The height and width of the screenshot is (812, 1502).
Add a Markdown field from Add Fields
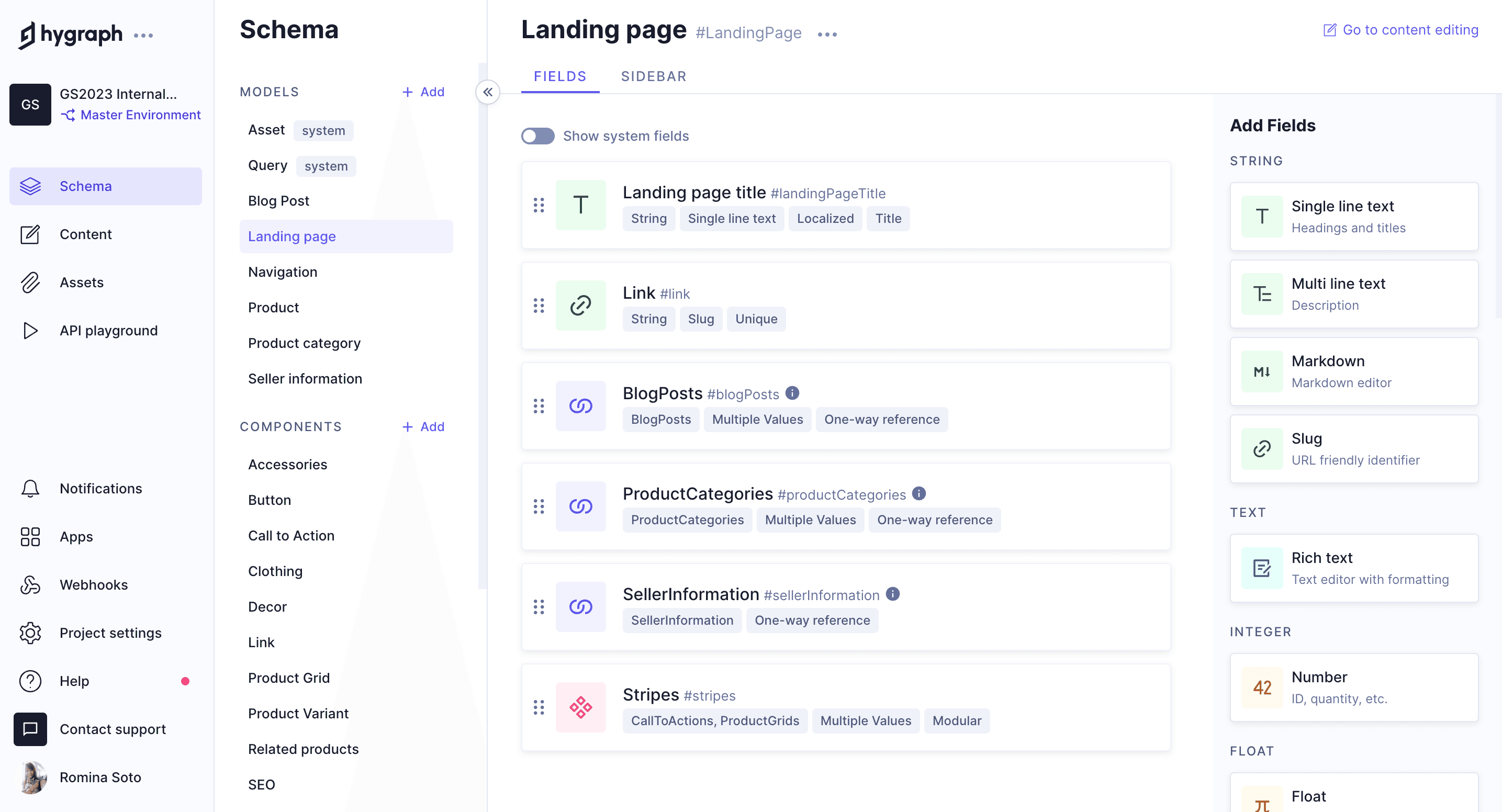(1354, 371)
